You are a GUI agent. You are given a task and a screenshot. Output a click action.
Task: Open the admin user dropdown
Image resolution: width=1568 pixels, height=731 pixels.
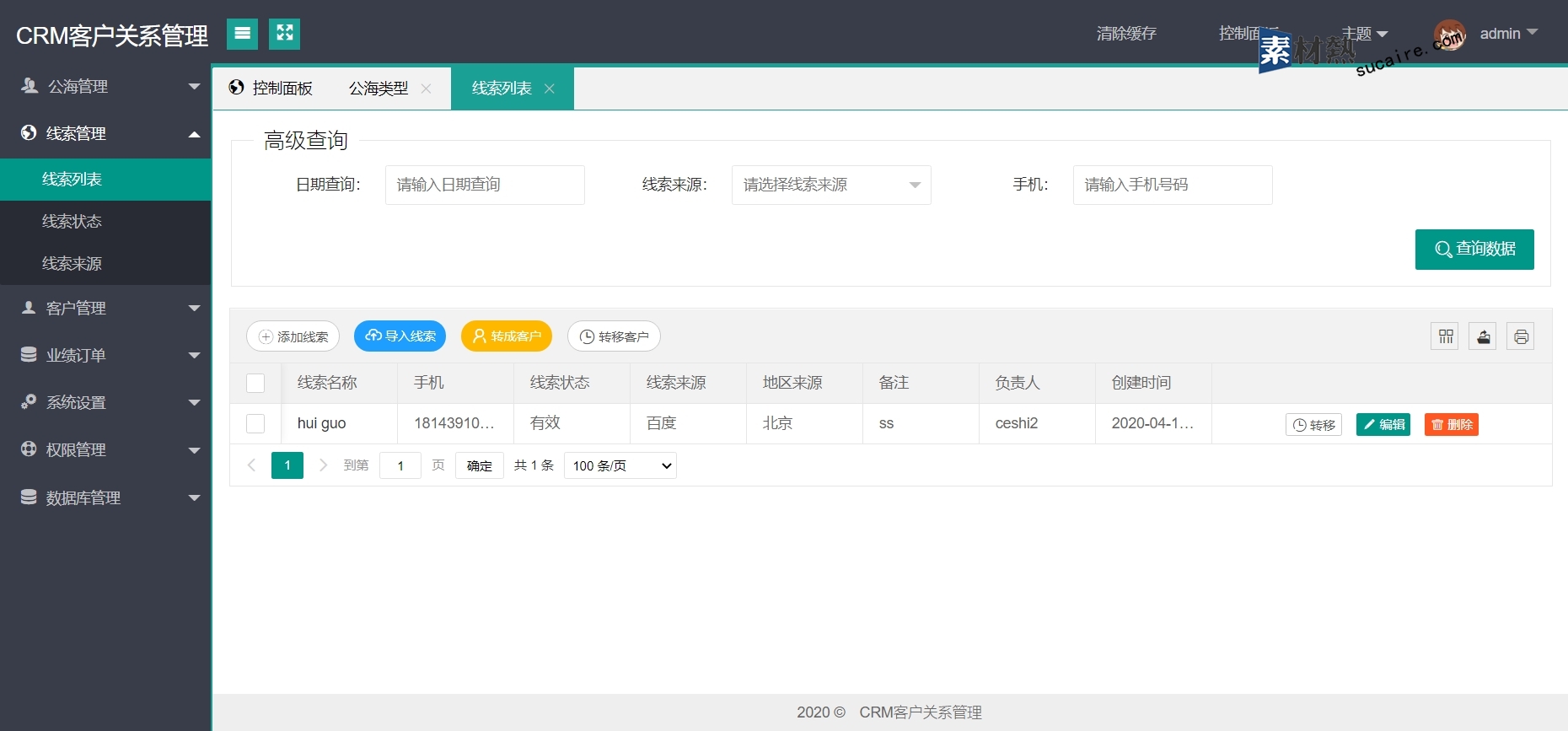click(1509, 34)
